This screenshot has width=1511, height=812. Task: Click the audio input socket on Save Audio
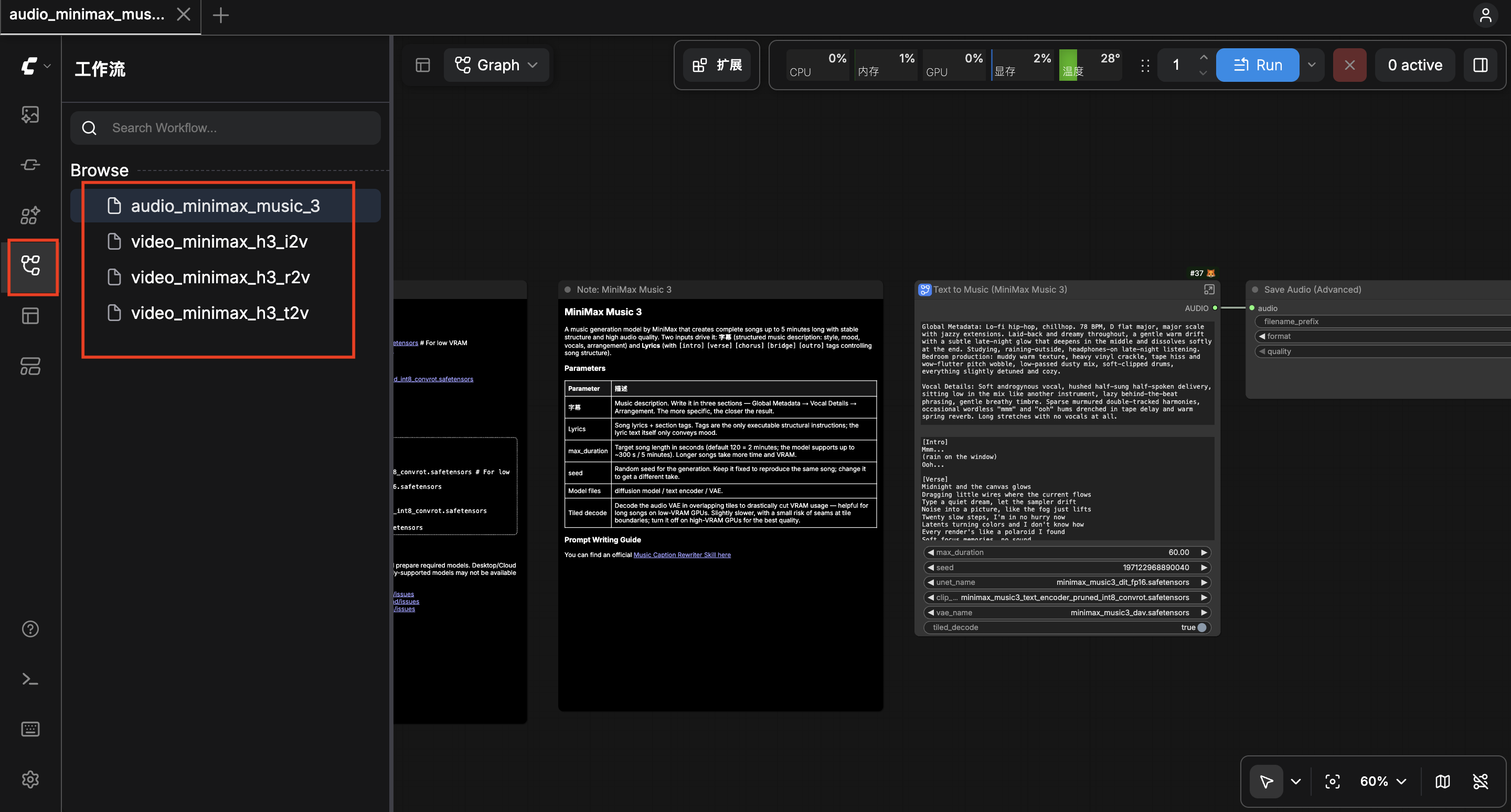pyautogui.click(x=1252, y=308)
